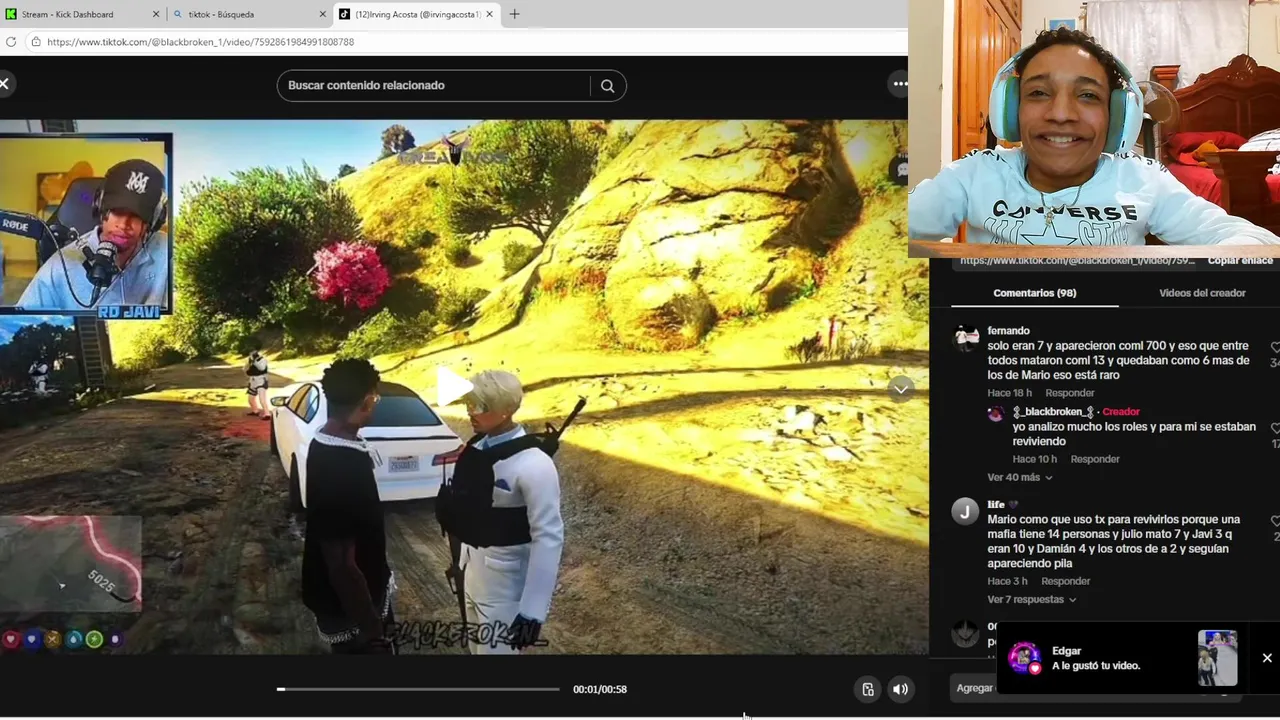Click the Creador badge label
1280x720 pixels.
point(1121,412)
